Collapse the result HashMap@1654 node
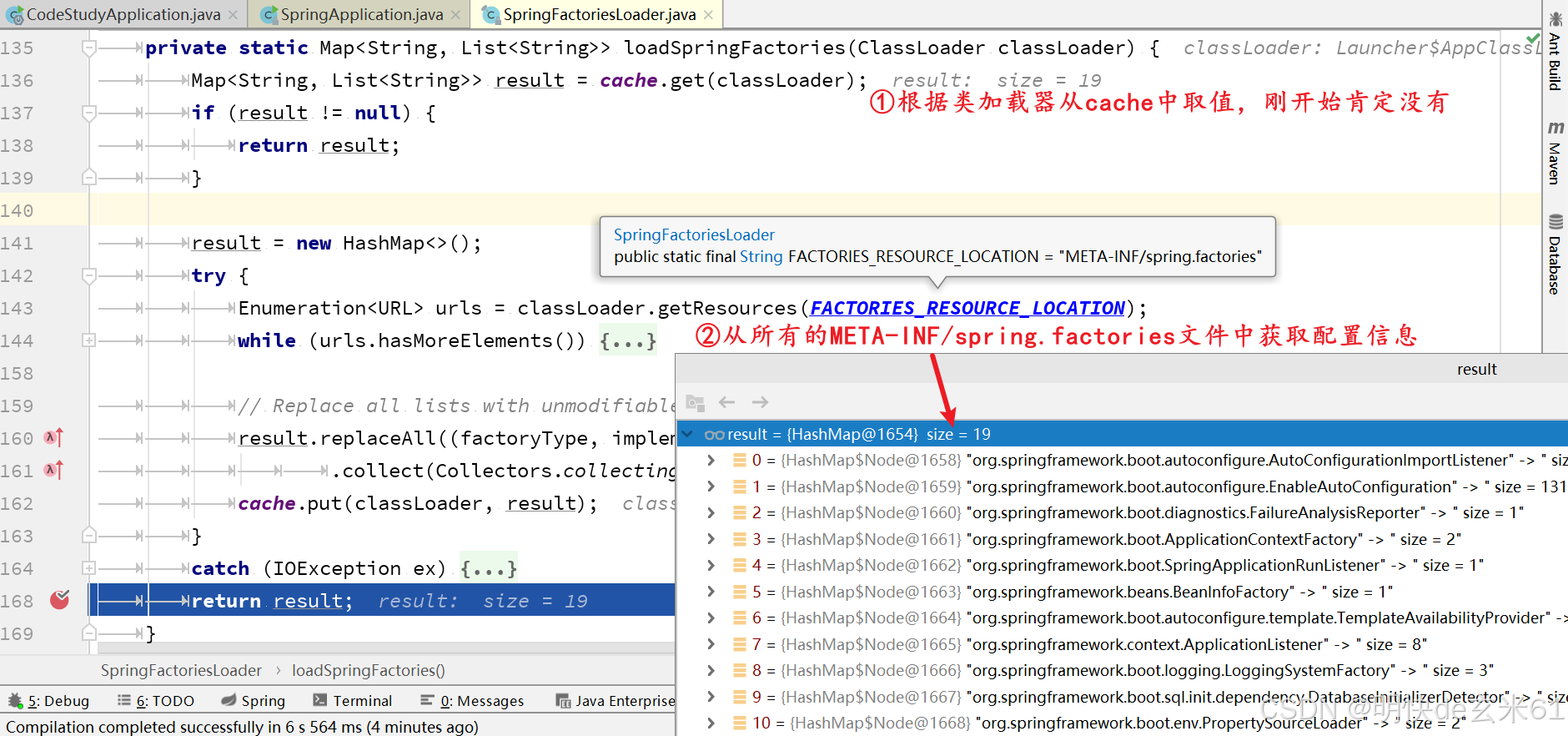Screen dimensions: 1568x736 click(687, 434)
